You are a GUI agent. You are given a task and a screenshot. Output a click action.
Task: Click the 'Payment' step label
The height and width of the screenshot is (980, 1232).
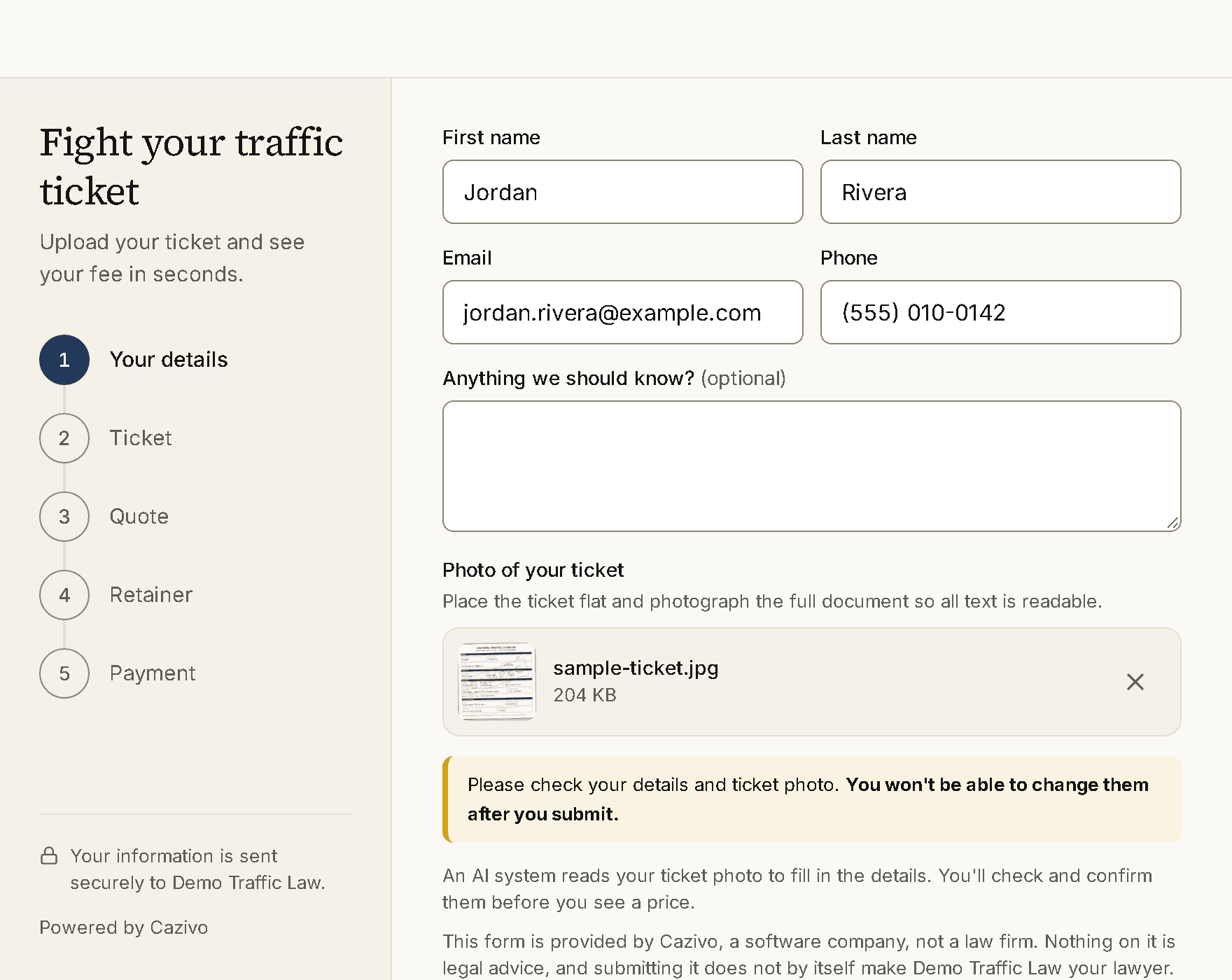(153, 673)
